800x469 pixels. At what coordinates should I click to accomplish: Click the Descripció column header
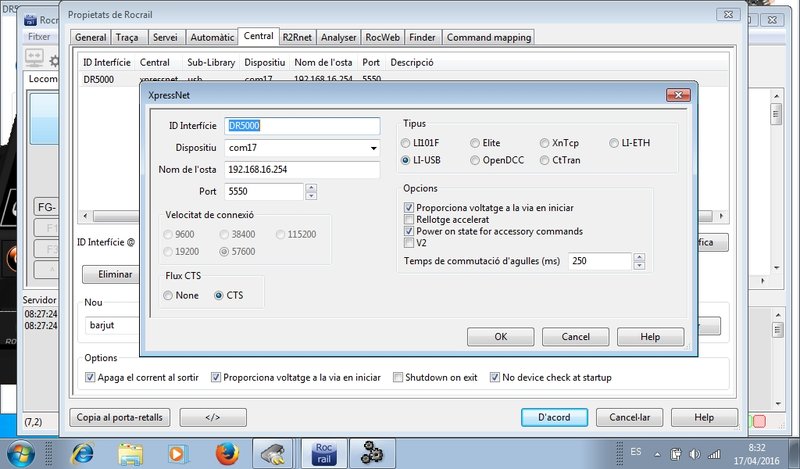pos(412,62)
